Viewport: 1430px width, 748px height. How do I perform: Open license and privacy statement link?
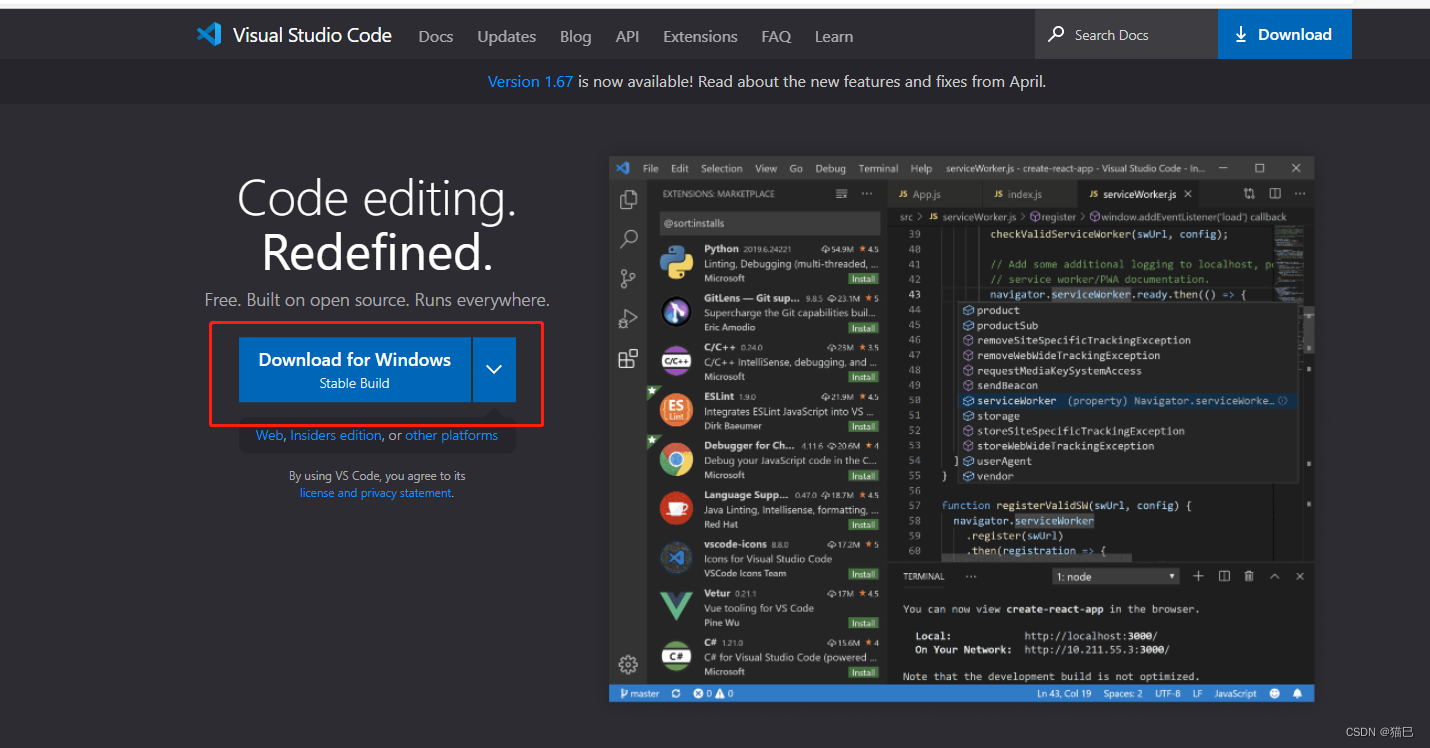376,493
